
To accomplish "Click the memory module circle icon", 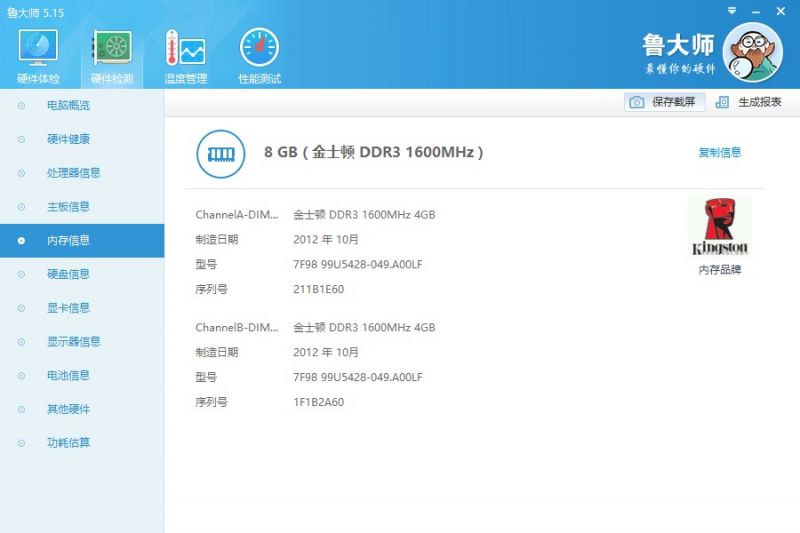I will click(x=220, y=154).
